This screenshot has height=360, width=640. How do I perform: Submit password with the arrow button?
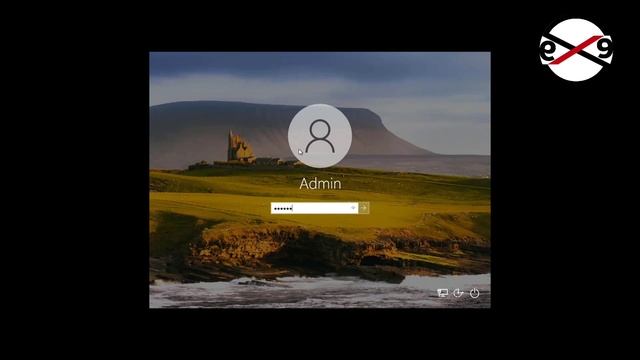[x=364, y=208]
